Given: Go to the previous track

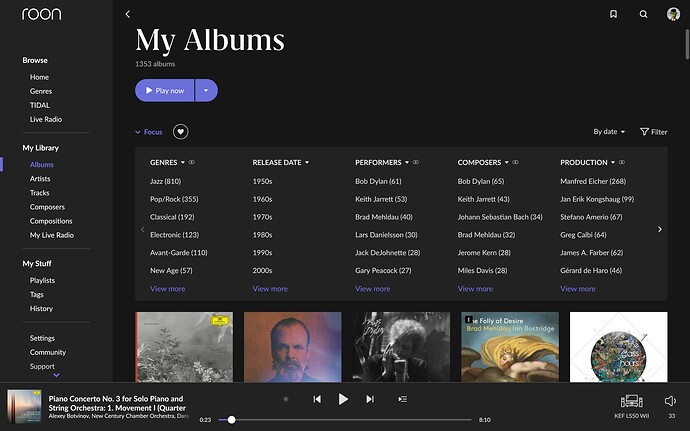Looking at the screenshot, I should coord(317,399).
